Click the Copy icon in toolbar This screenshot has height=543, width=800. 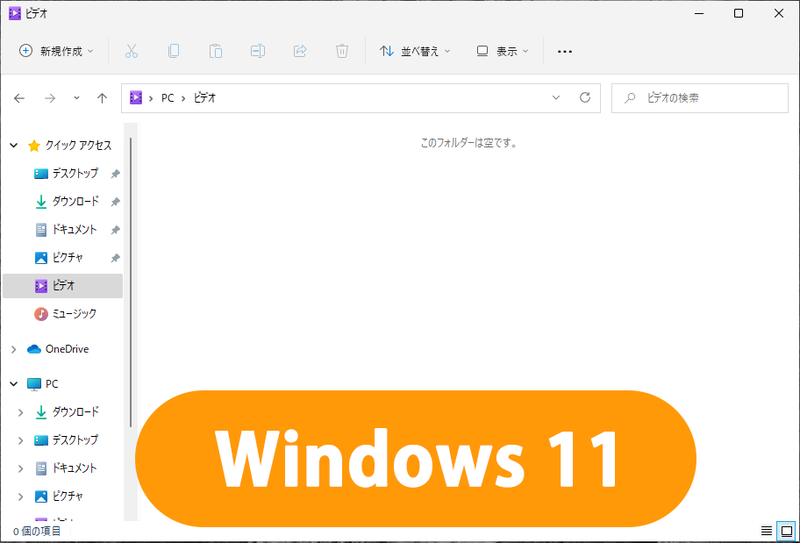[x=173, y=51]
